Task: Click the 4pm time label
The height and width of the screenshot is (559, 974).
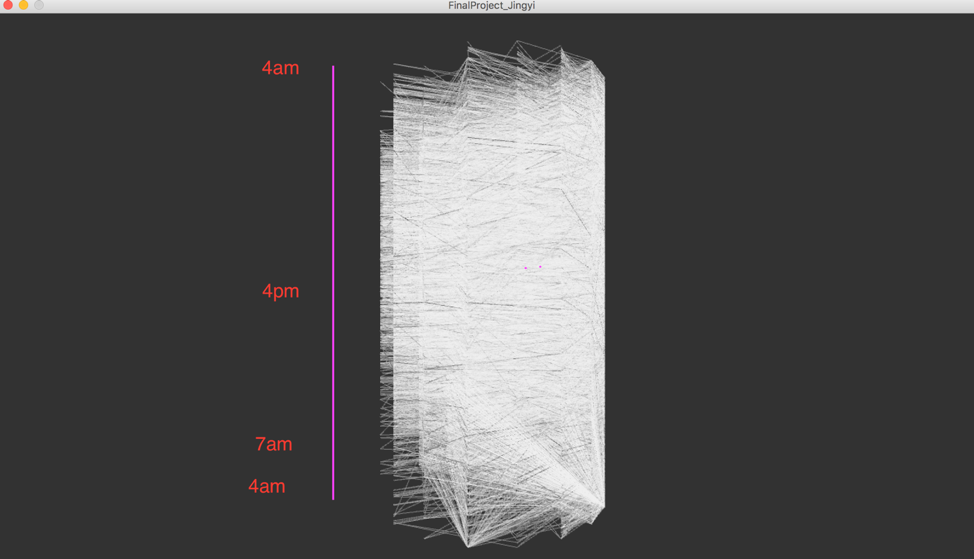Action: pyautogui.click(x=280, y=291)
